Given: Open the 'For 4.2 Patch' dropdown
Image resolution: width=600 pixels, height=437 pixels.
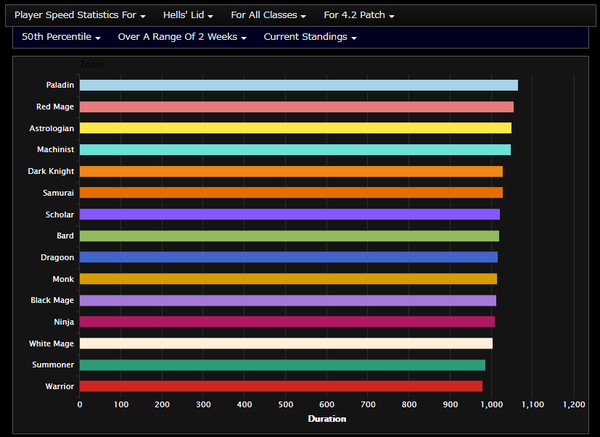Looking at the screenshot, I should (x=359, y=15).
